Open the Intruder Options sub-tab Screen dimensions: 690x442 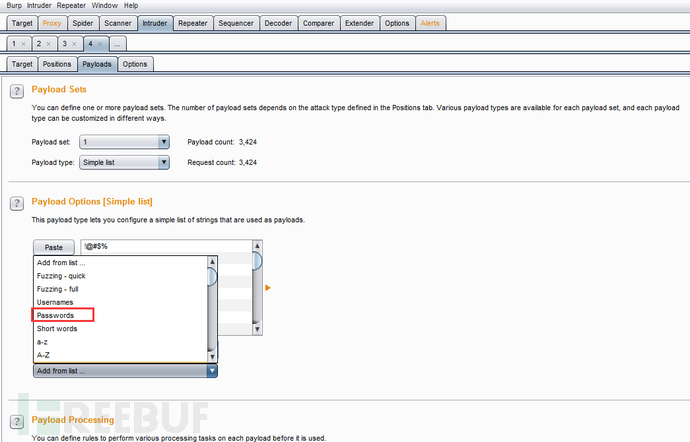tap(135, 64)
